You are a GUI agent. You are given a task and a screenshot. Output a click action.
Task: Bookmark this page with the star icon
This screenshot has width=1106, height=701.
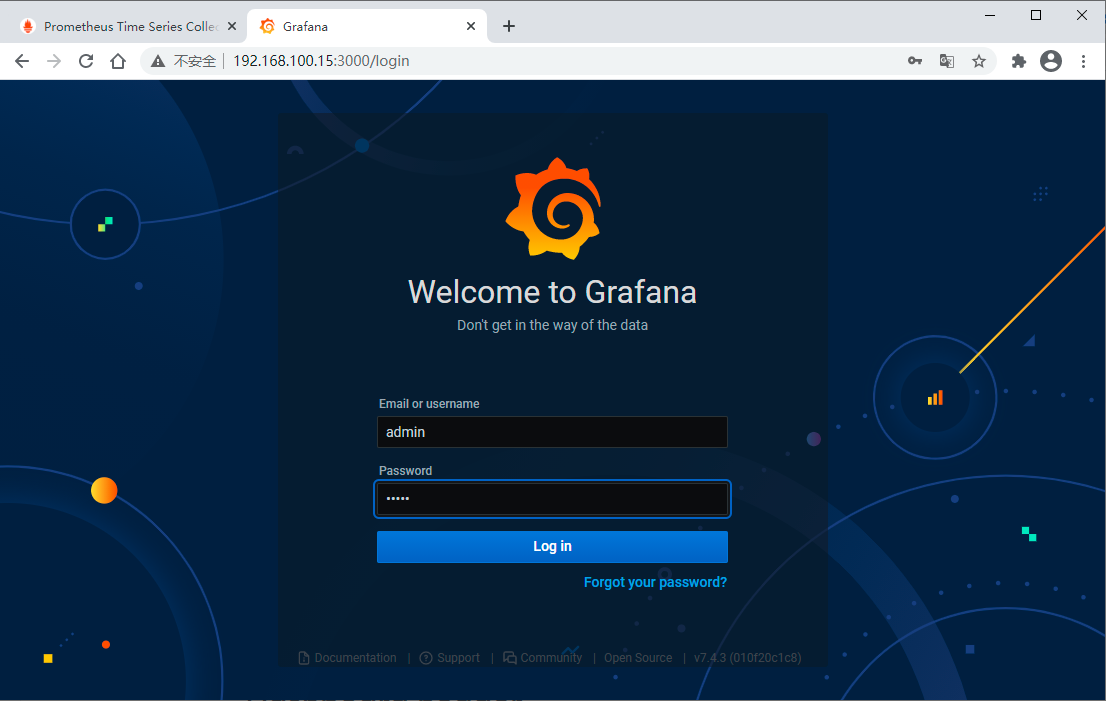tap(979, 61)
